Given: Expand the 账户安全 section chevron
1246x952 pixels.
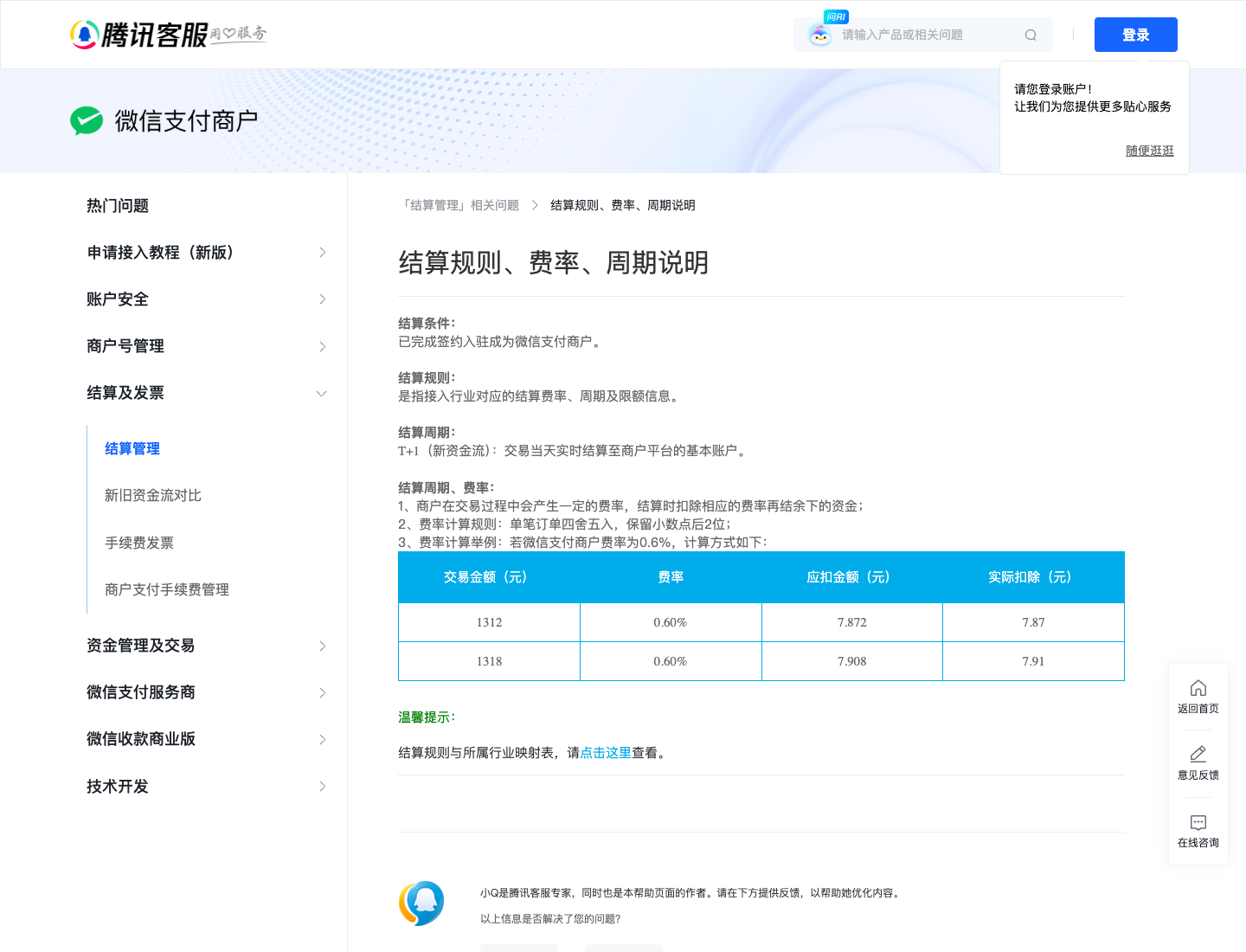Looking at the screenshot, I should [x=323, y=299].
